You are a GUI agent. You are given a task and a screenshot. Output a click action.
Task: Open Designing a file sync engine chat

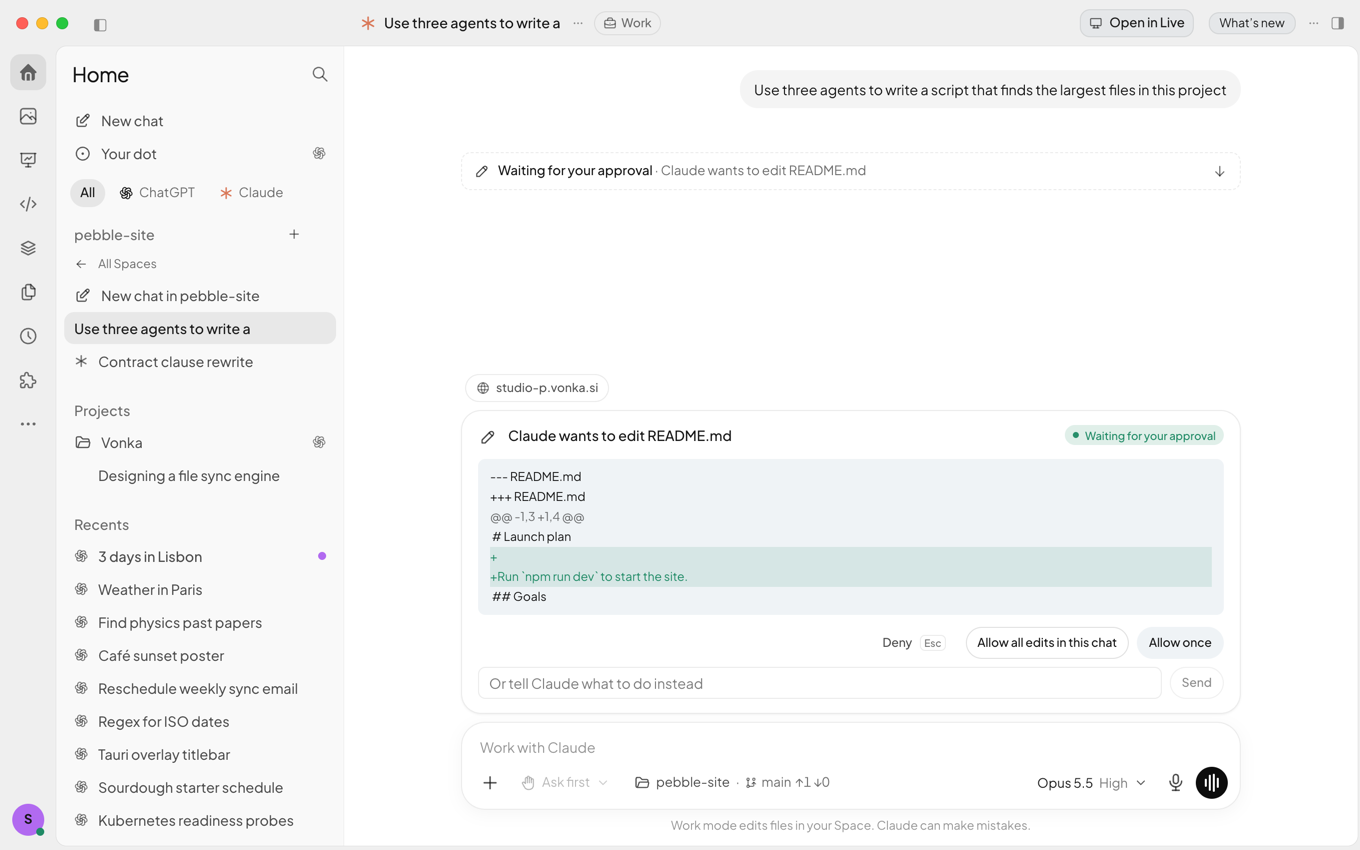pyautogui.click(x=200, y=476)
